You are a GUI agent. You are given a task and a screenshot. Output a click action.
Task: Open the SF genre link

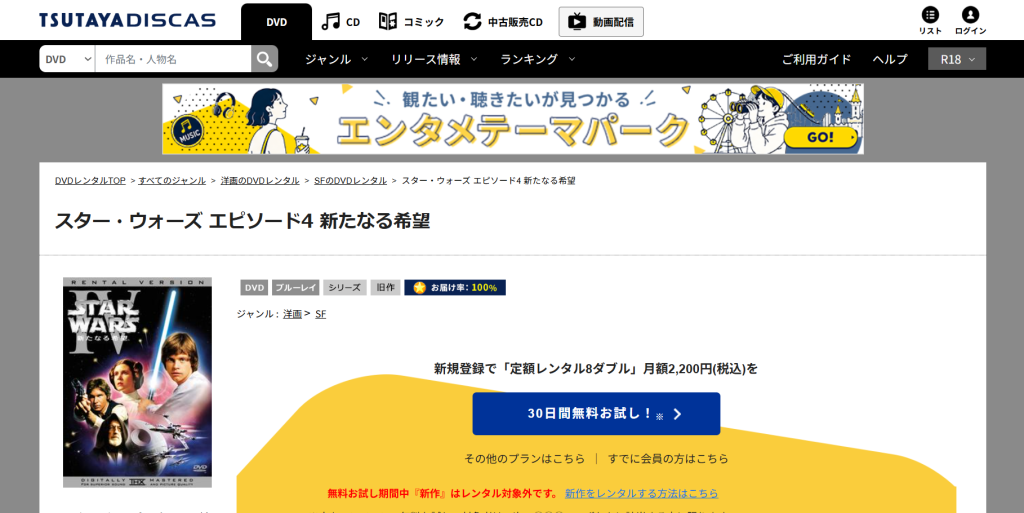pos(320,314)
